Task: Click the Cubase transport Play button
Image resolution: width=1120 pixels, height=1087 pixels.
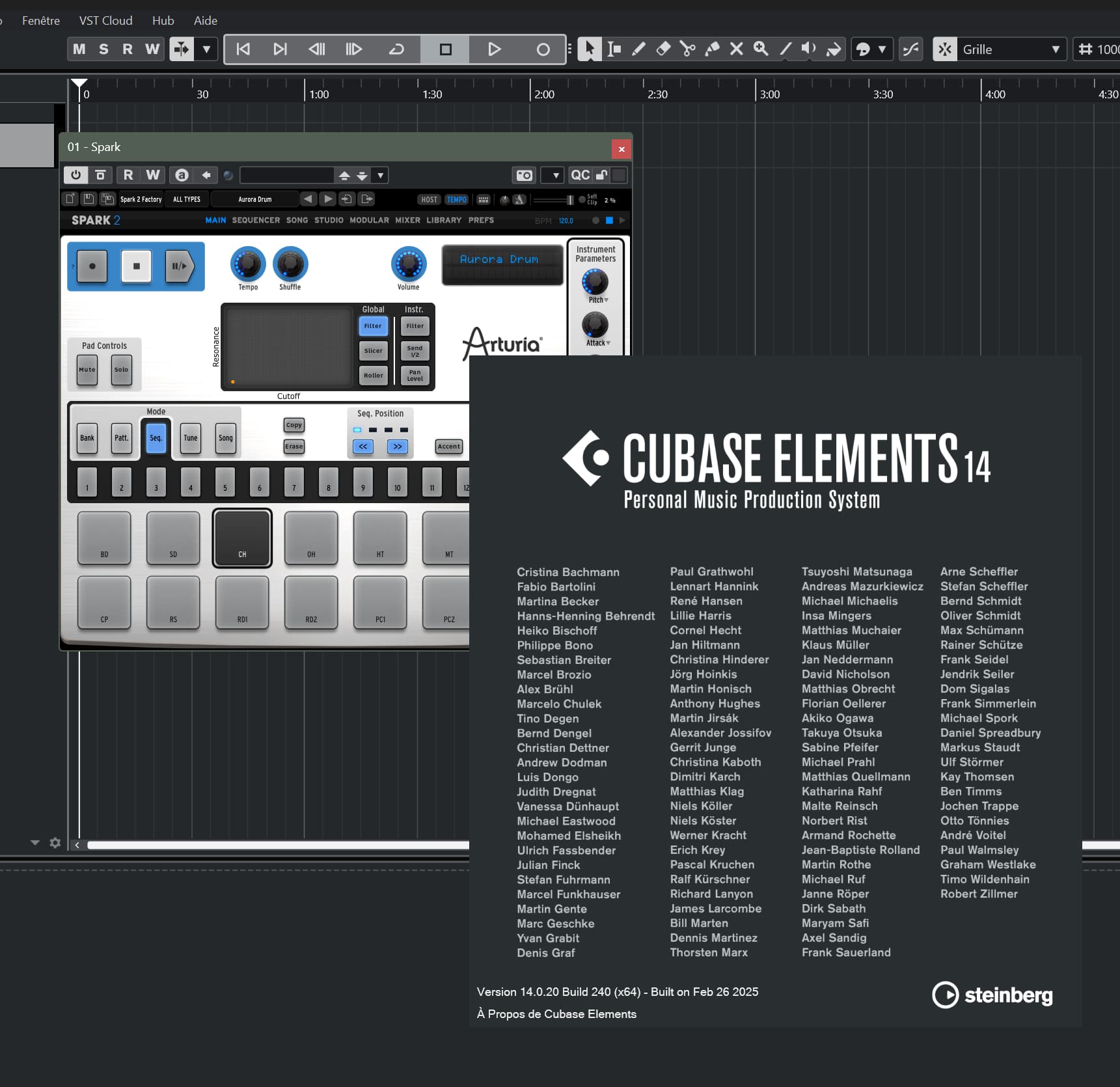Action: point(494,49)
